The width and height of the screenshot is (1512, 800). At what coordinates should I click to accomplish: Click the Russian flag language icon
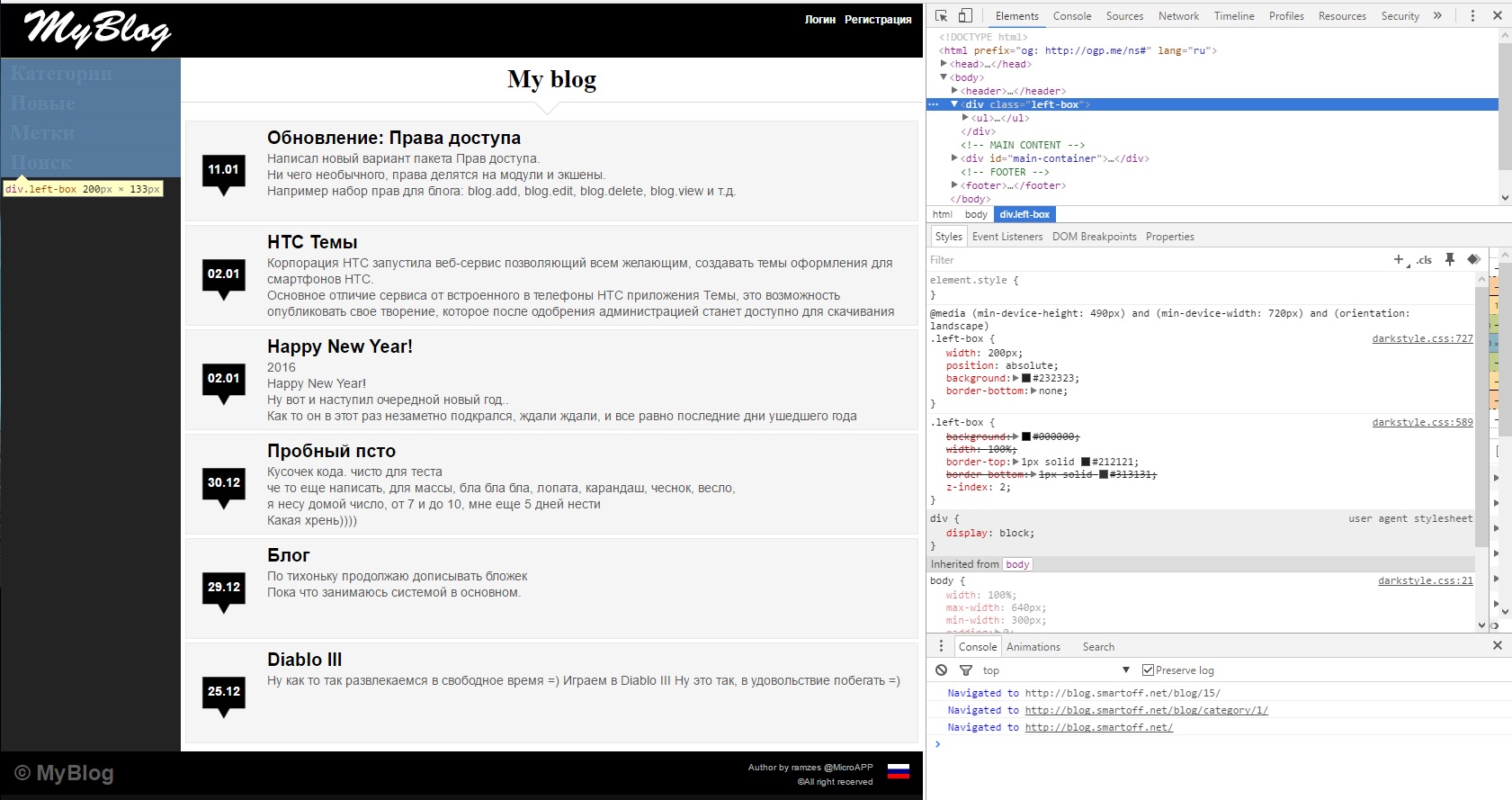pos(898,771)
